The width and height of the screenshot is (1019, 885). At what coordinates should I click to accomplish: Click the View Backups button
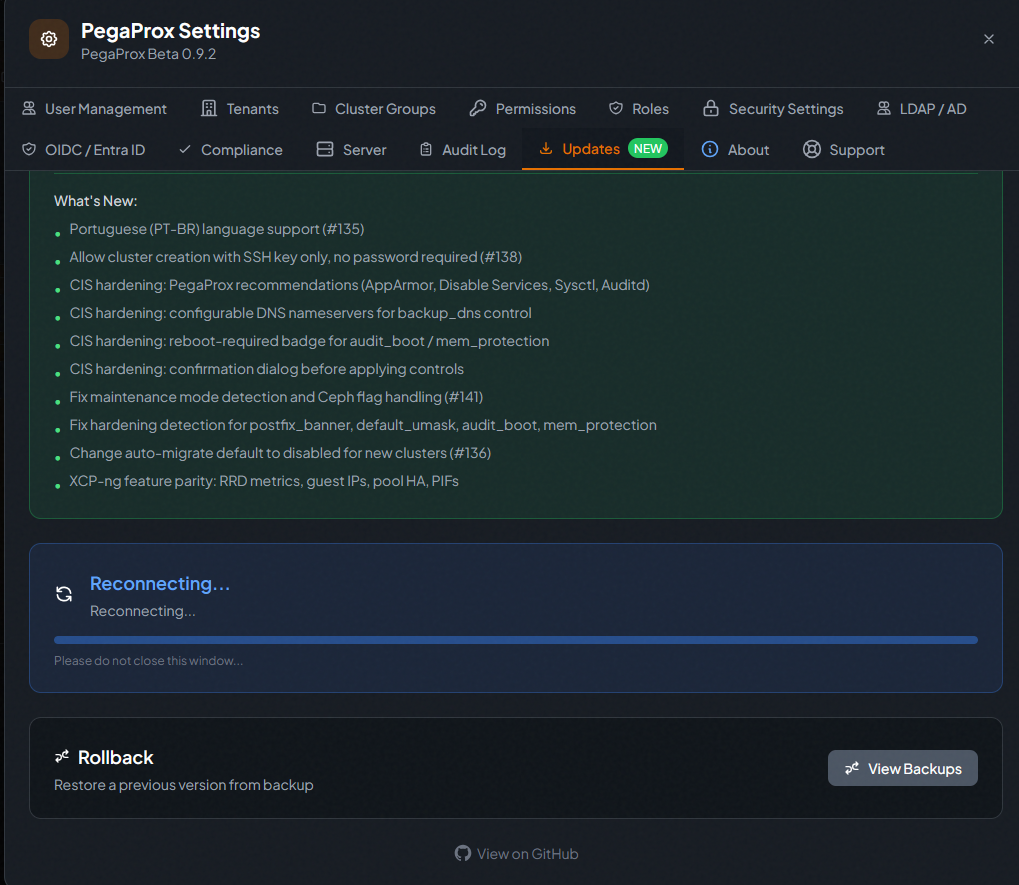(x=903, y=768)
